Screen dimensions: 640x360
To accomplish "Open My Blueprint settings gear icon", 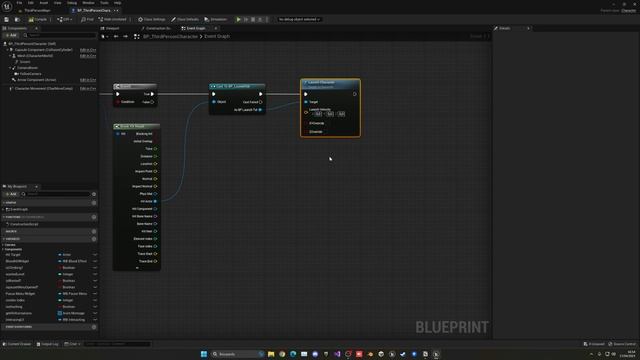I will pyautogui.click(x=94, y=194).
